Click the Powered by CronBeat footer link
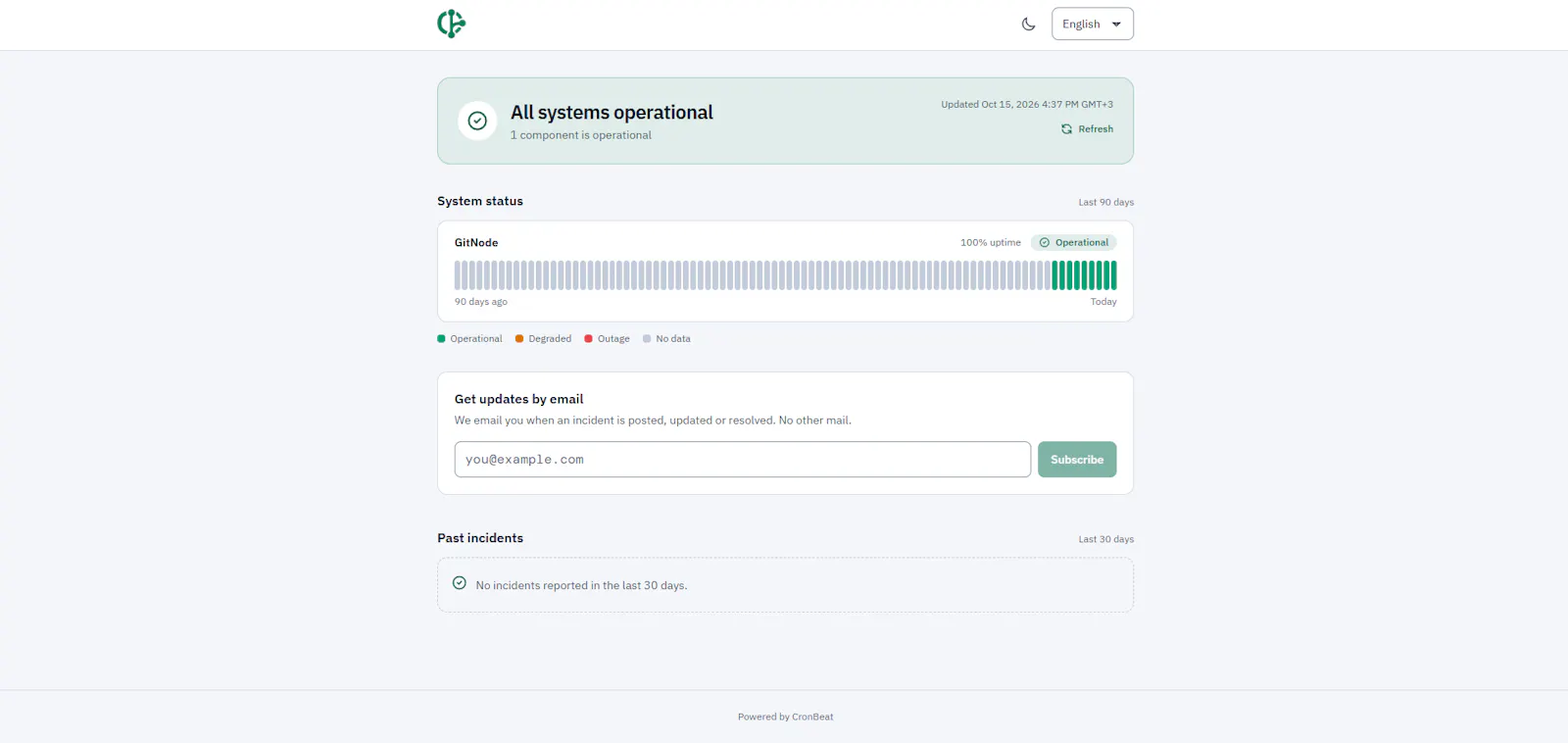The width and height of the screenshot is (1568, 743). (x=786, y=717)
